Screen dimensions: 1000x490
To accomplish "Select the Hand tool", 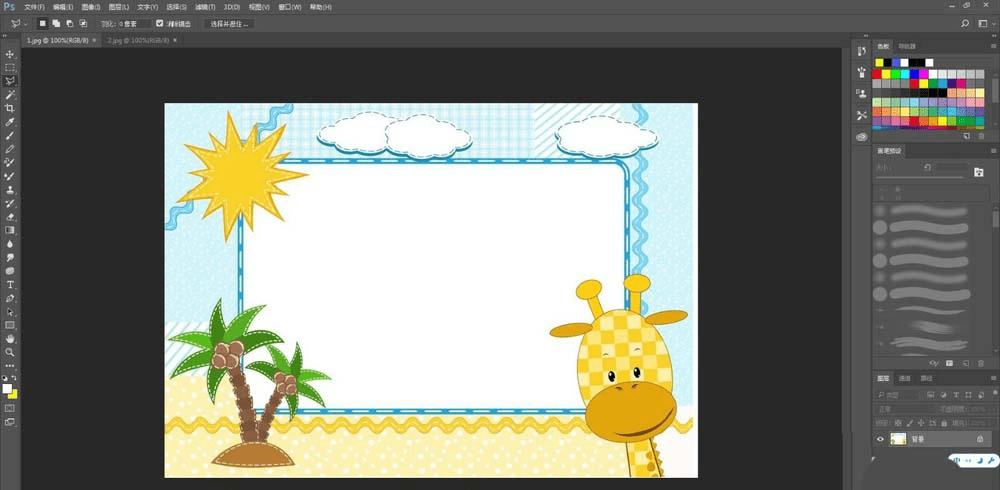I will pyautogui.click(x=10, y=339).
